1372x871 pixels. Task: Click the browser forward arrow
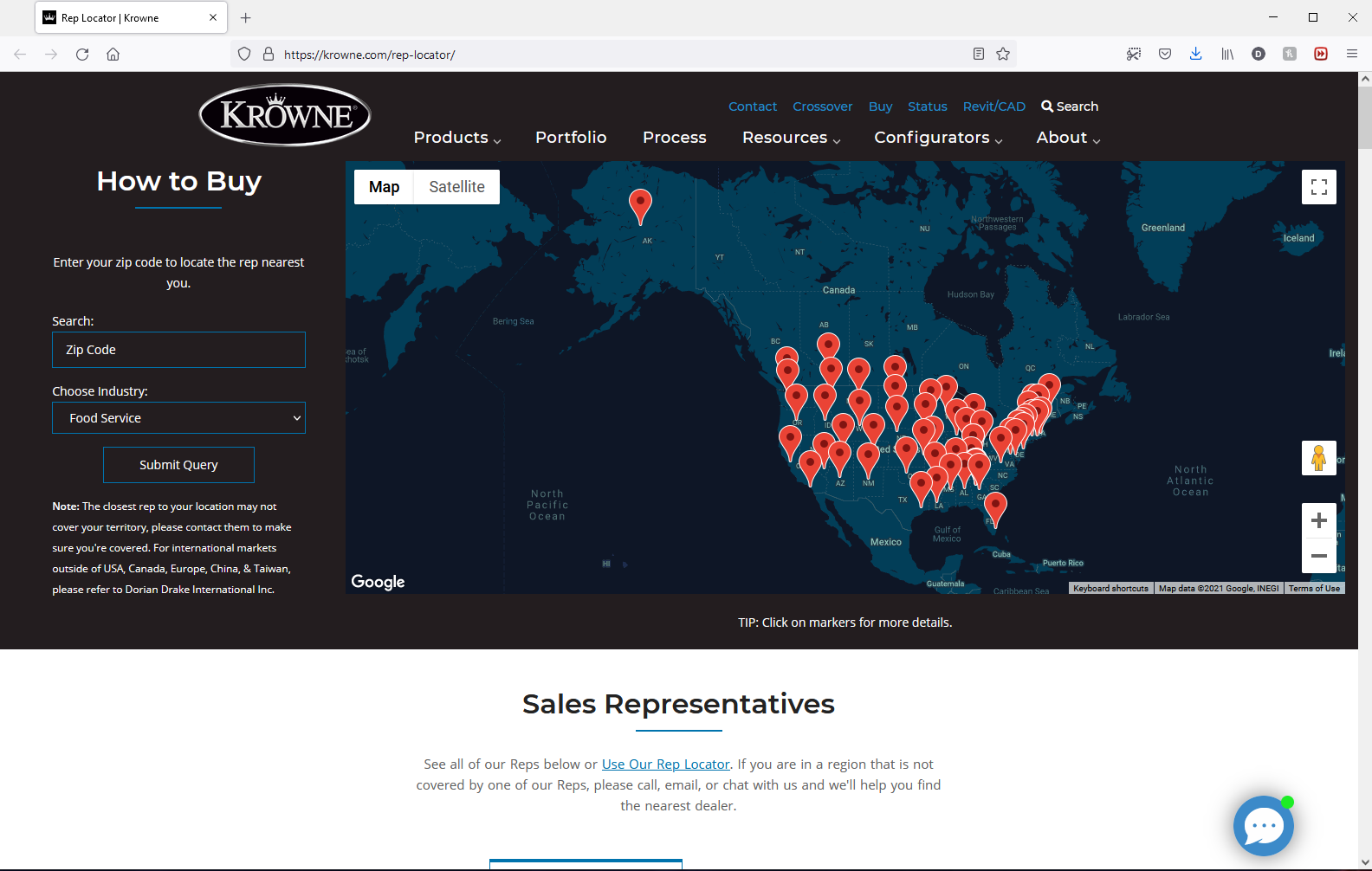point(51,54)
